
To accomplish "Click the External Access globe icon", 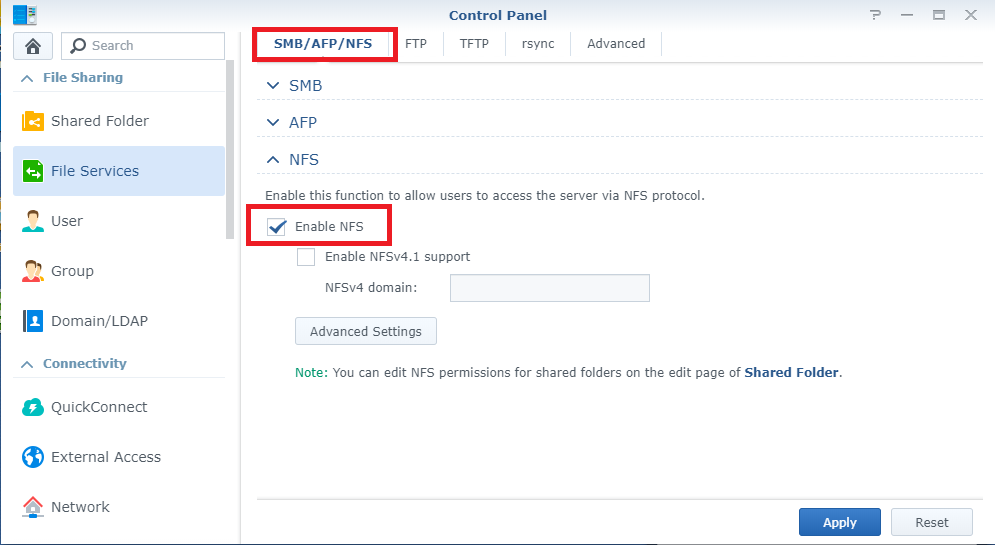I will click(33, 457).
